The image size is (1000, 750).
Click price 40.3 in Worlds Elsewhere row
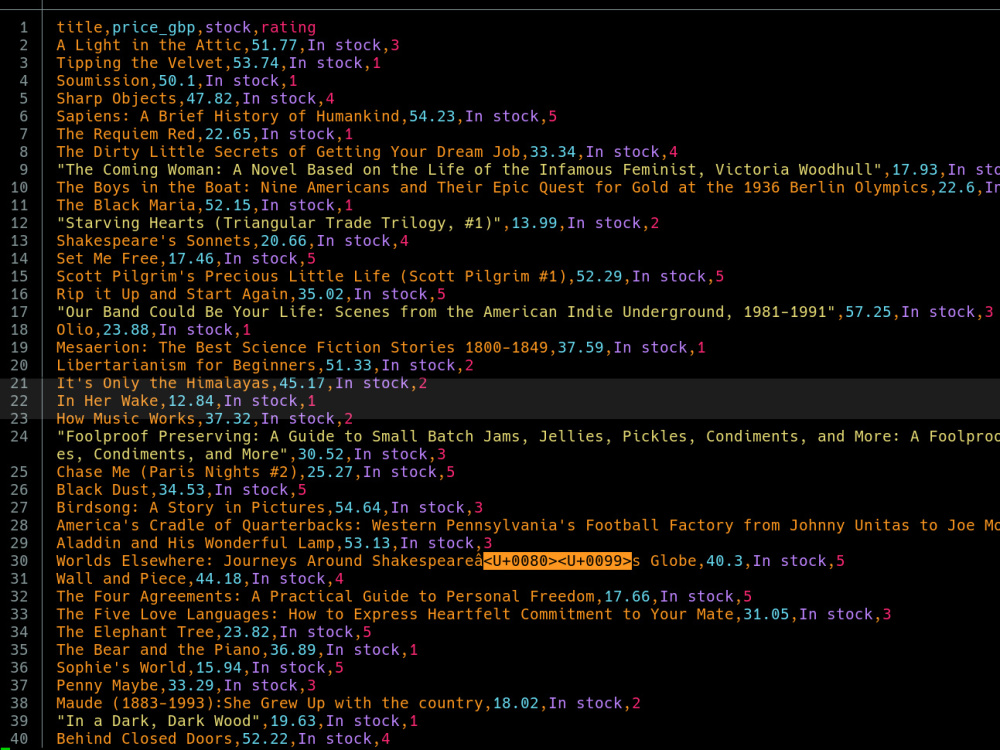724,563
